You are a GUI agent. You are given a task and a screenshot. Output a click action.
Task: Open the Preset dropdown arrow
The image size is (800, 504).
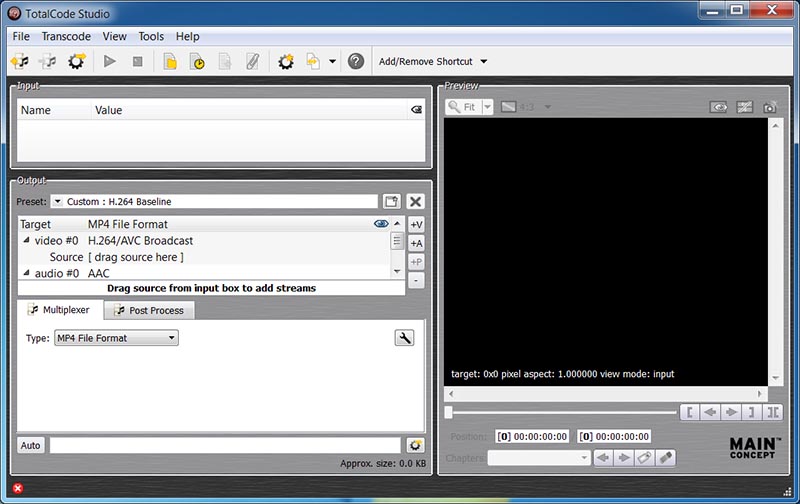(57, 201)
